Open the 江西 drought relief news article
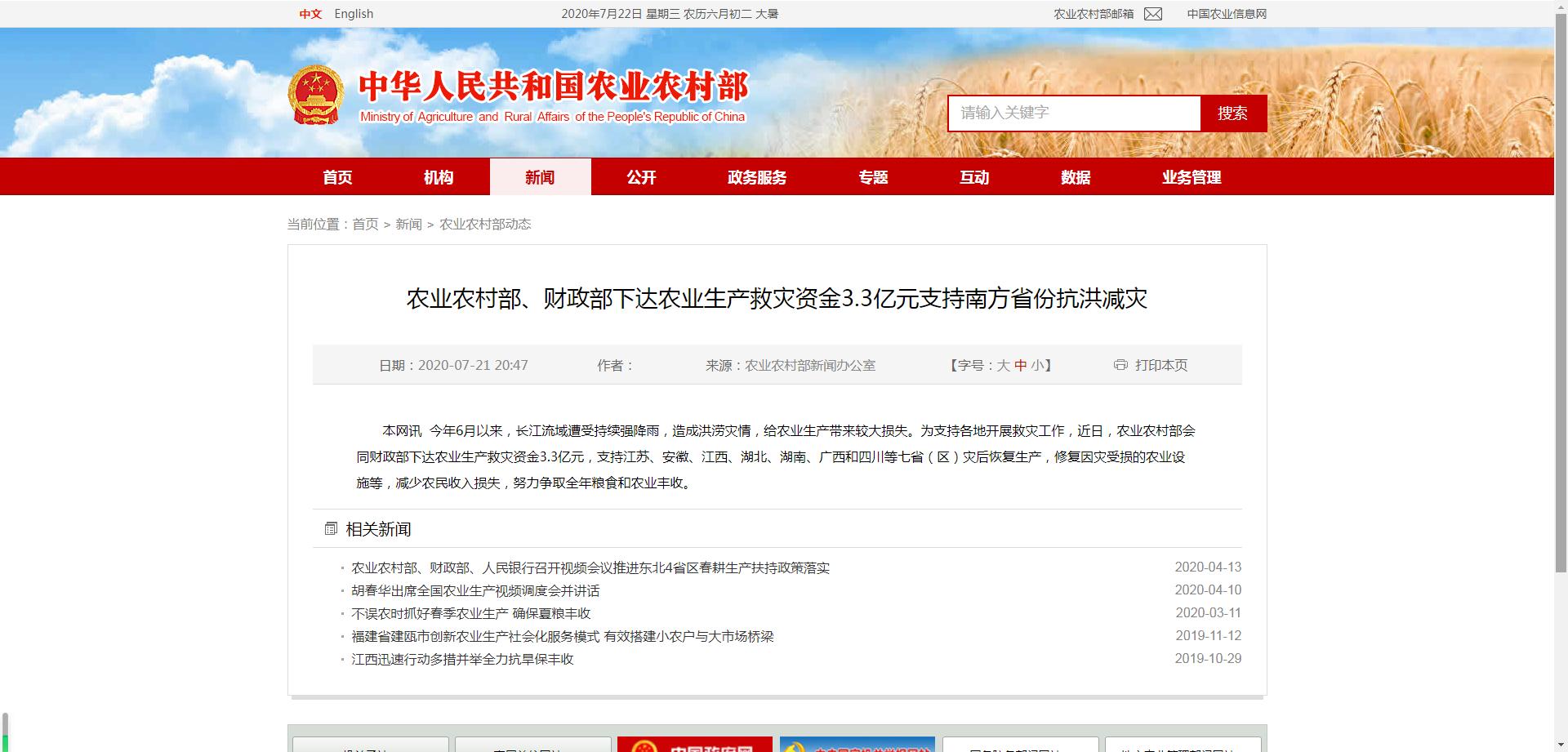Screen dimensions: 1568x752 [x=462, y=659]
